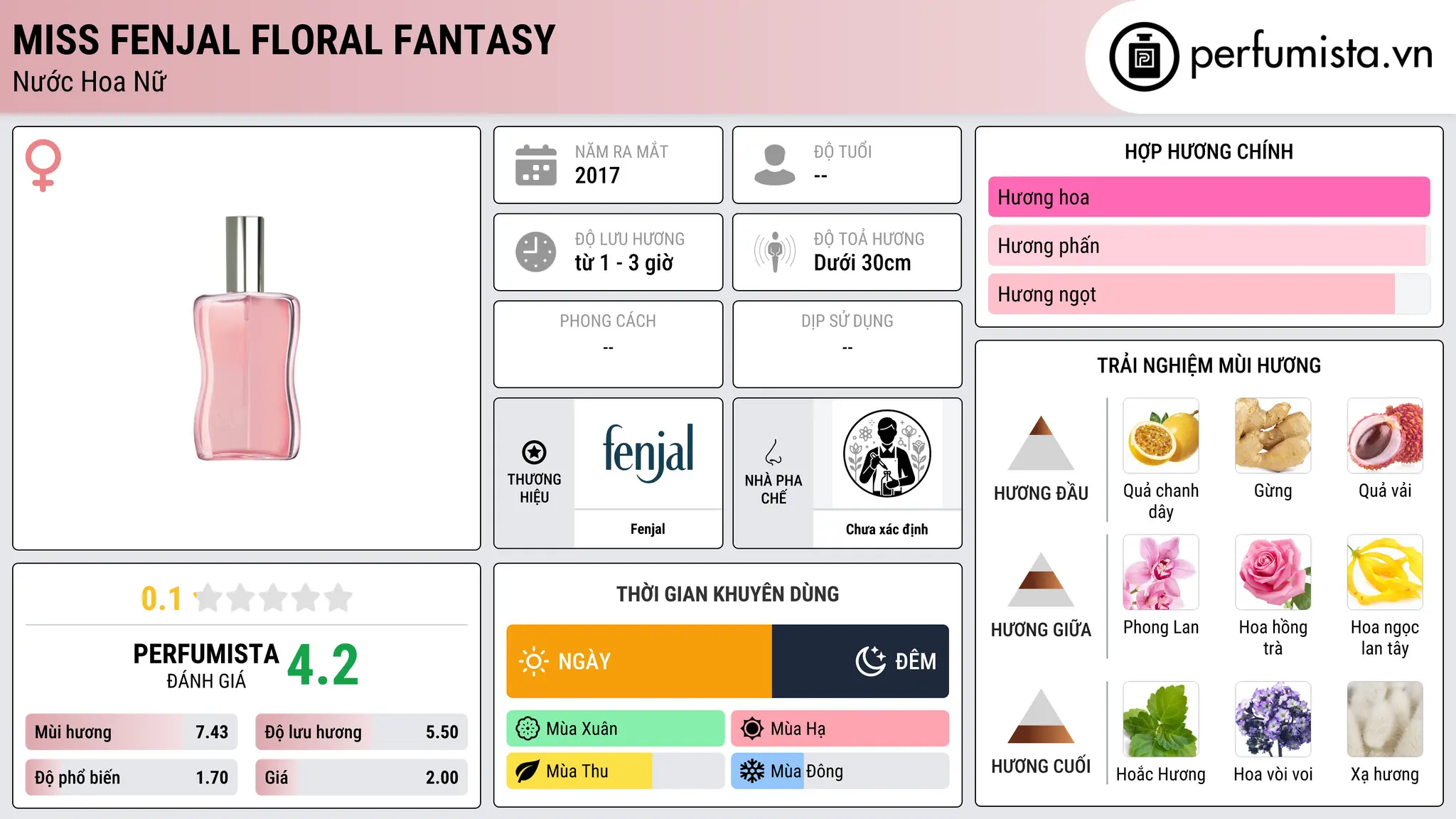1456x819 pixels.
Task: Click the Mùa Xuân season bar
Action: click(x=616, y=729)
